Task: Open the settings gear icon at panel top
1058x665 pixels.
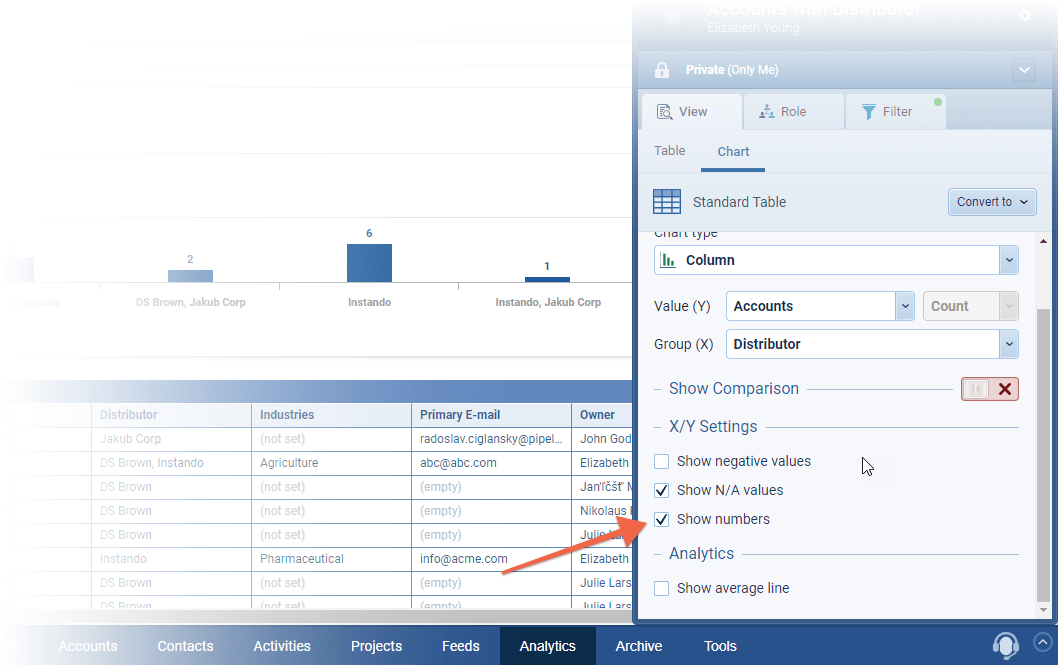Action: pyautogui.click(x=1024, y=16)
